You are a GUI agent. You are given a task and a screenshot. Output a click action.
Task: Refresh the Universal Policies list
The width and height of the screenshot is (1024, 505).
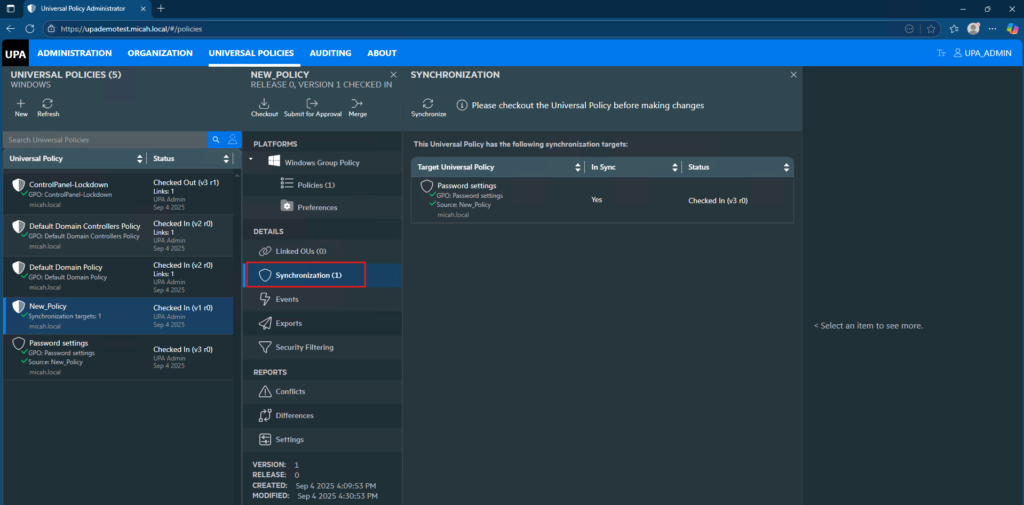coord(48,103)
